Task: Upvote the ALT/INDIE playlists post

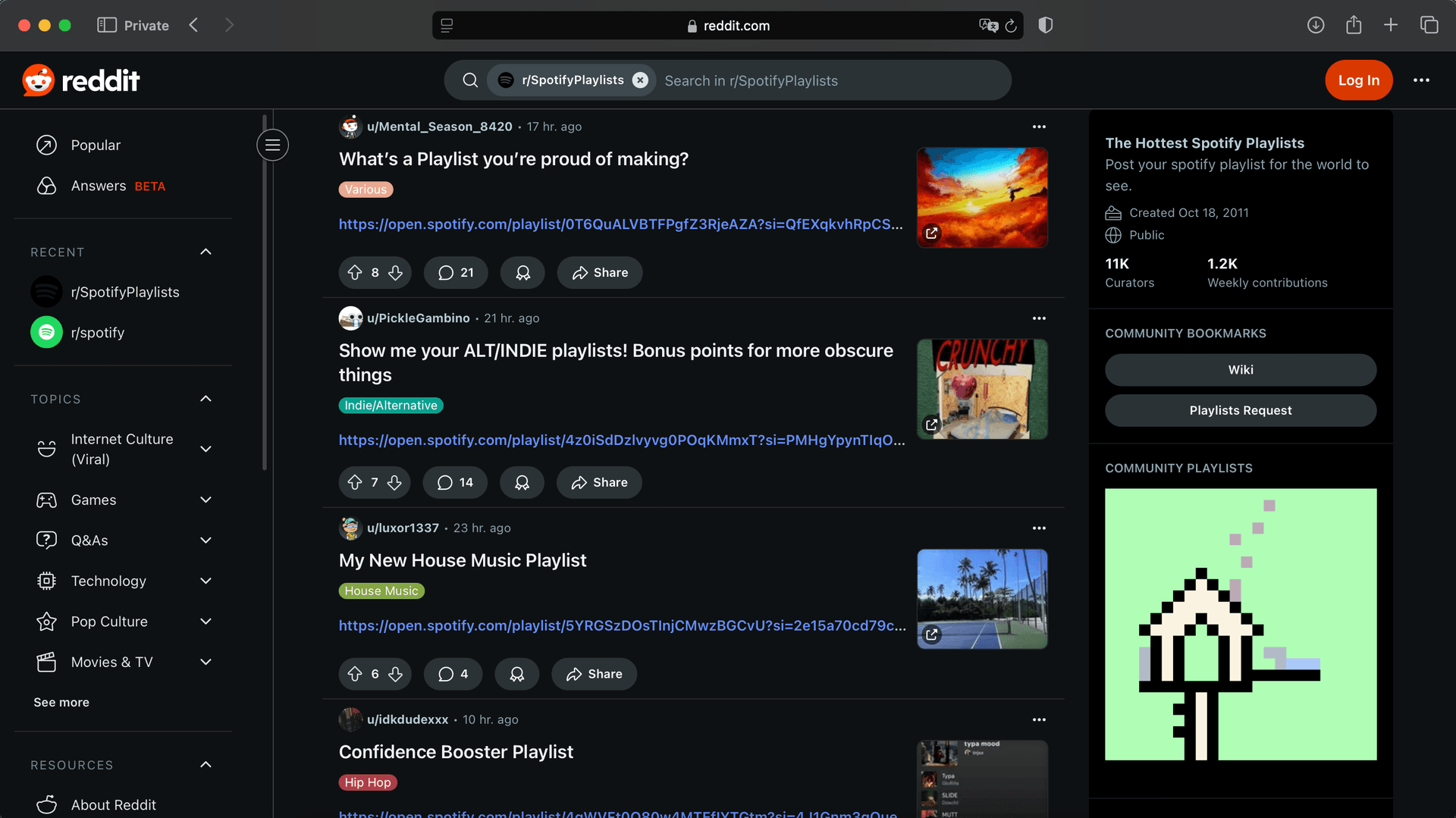Action: point(355,483)
